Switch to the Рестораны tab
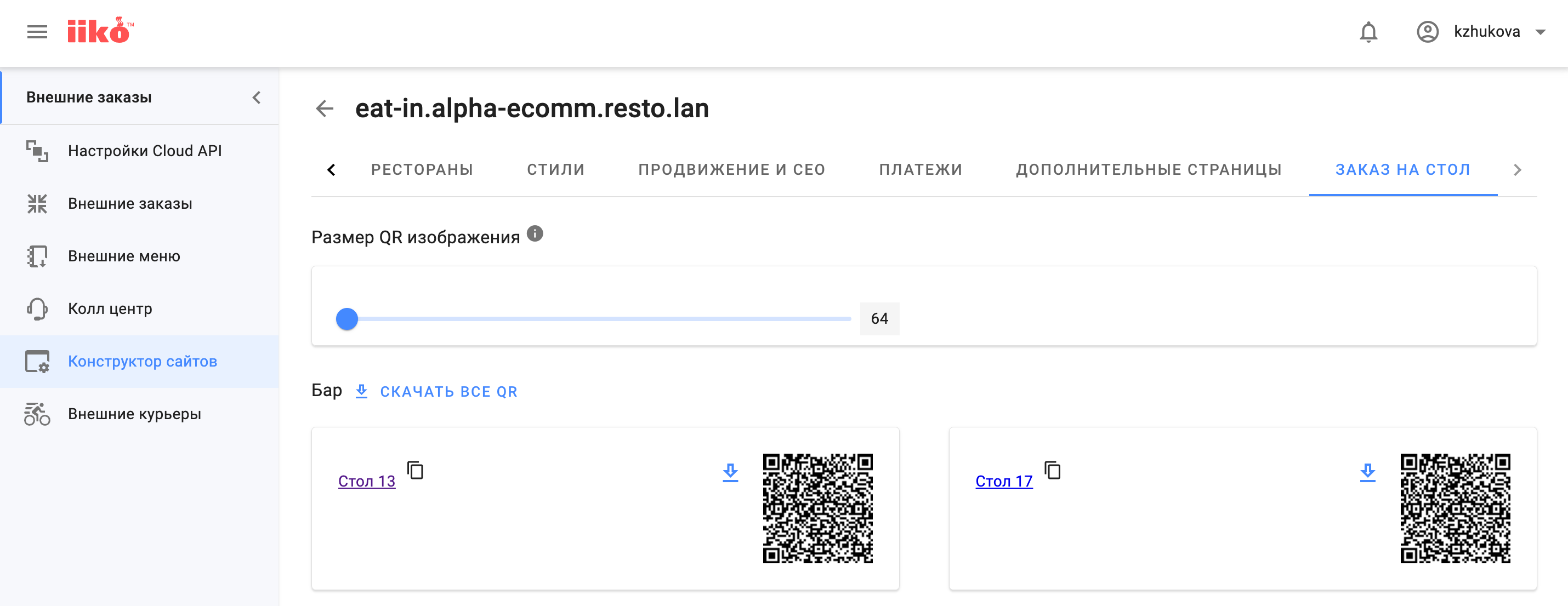The height and width of the screenshot is (606, 1568). pyautogui.click(x=423, y=170)
